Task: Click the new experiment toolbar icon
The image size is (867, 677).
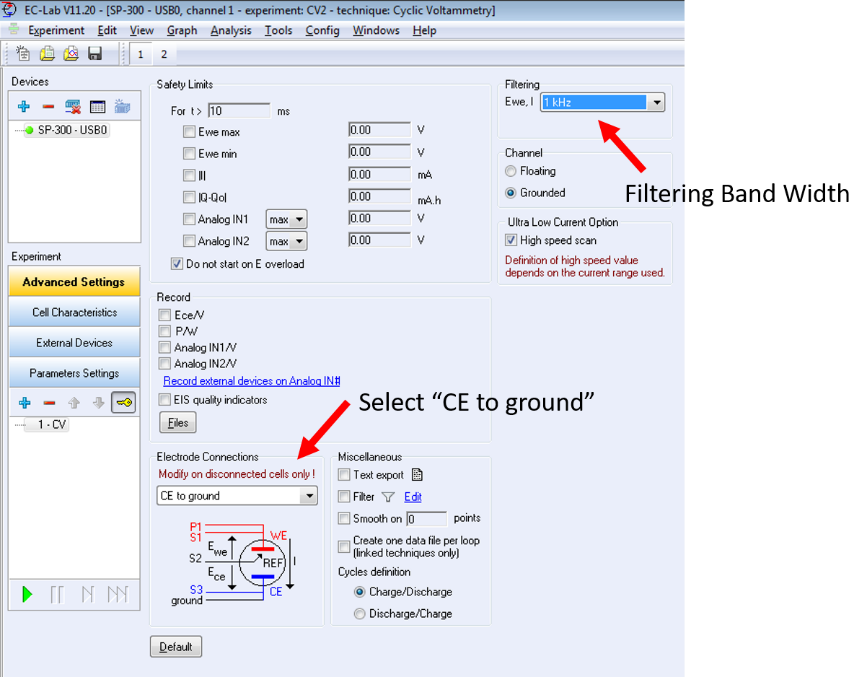Action: click(x=23, y=54)
